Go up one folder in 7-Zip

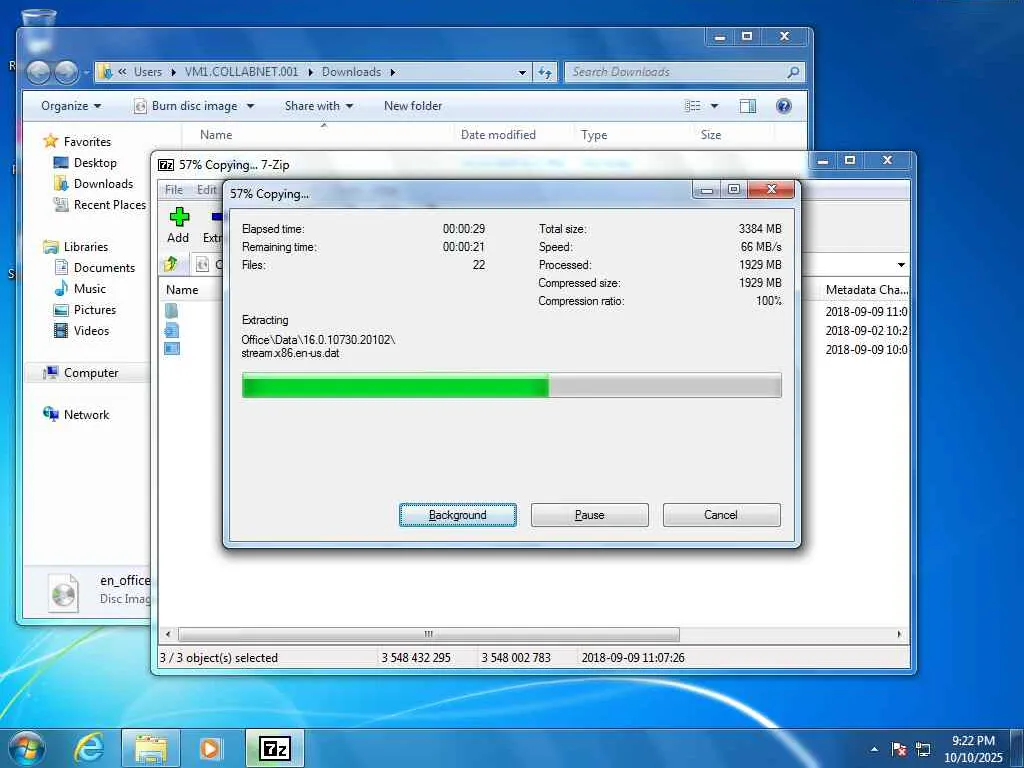click(171, 264)
